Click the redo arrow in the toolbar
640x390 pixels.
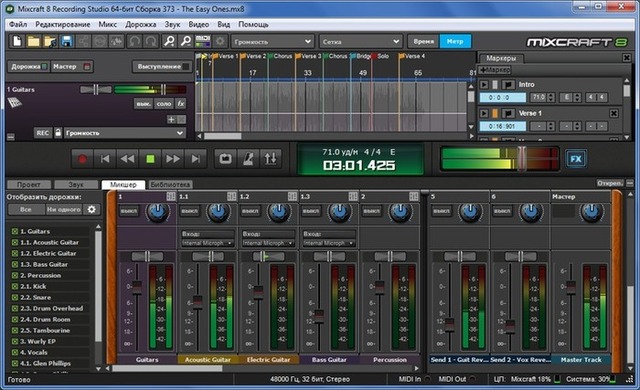coord(151,41)
